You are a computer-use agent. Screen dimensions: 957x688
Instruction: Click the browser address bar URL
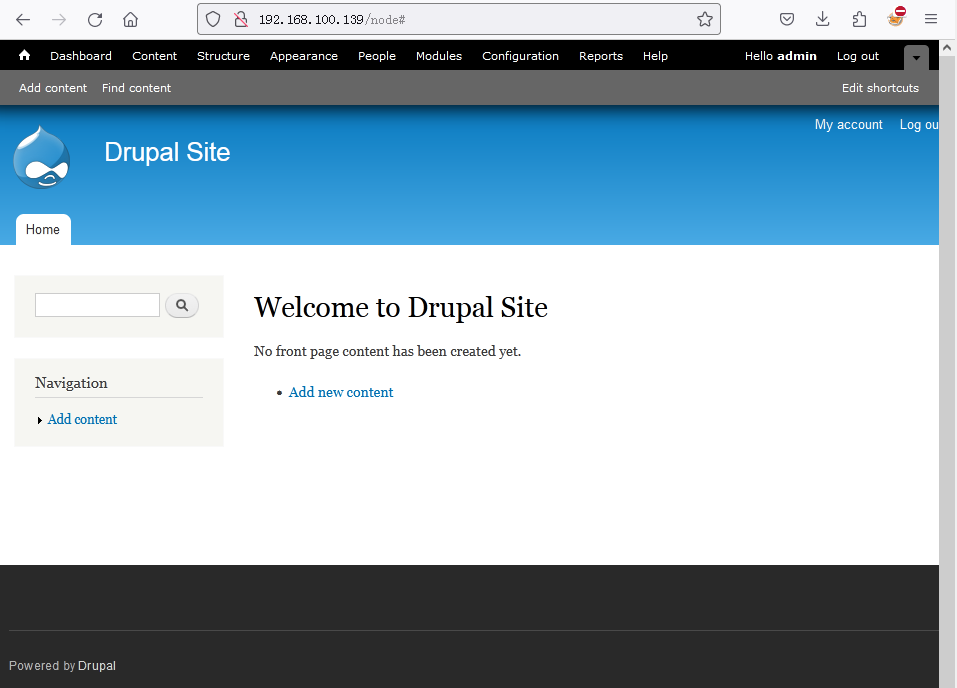[332, 20]
